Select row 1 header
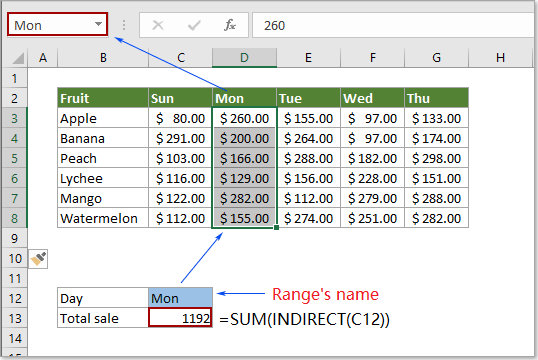 pos(14,78)
